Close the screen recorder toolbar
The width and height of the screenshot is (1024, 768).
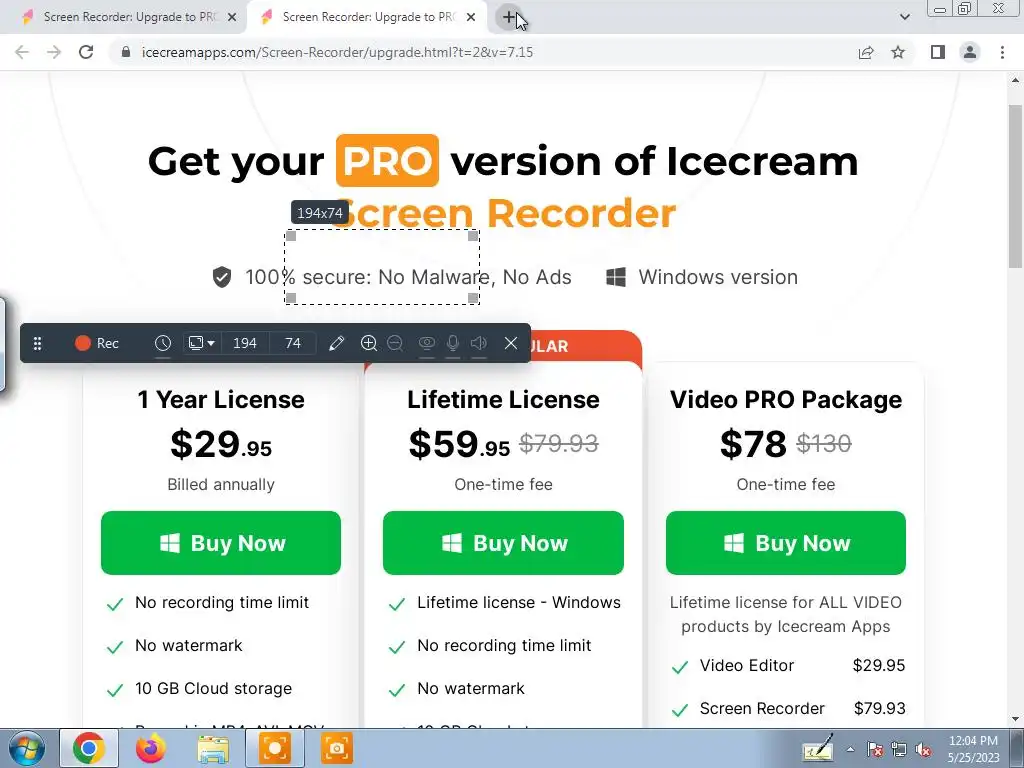pos(511,343)
